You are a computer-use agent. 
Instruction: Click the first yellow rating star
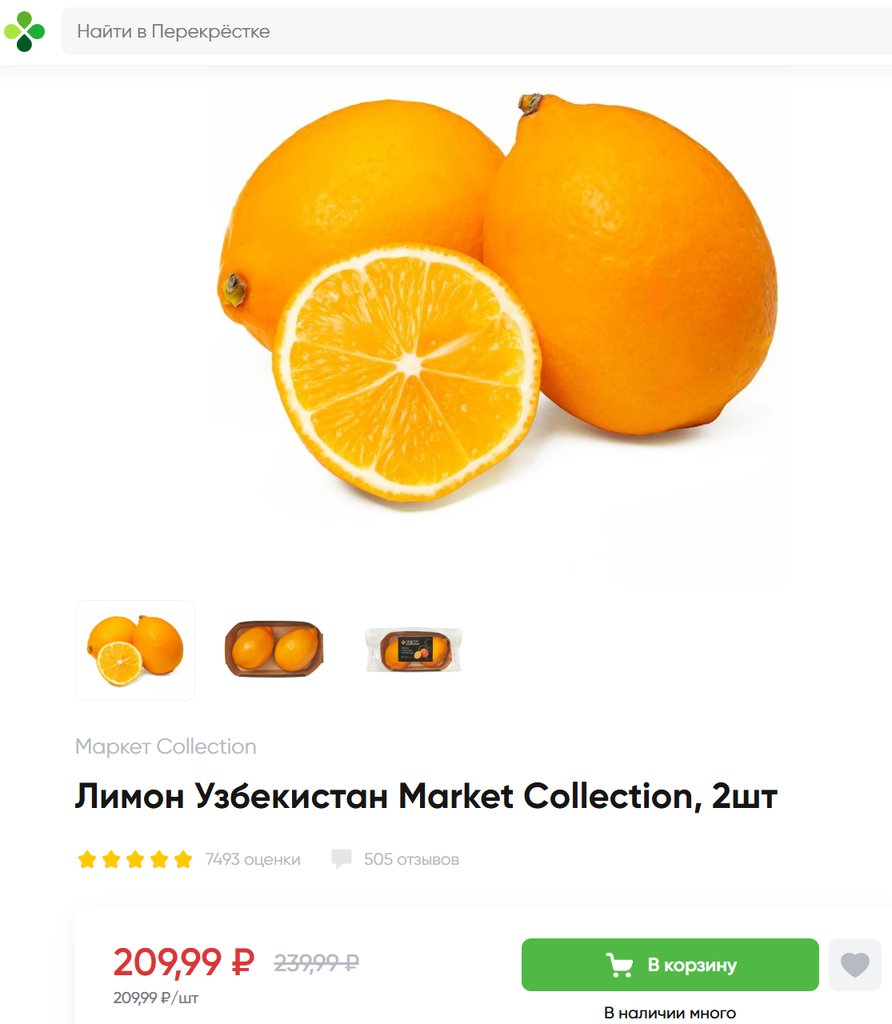pyautogui.click(x=87, y=859)
